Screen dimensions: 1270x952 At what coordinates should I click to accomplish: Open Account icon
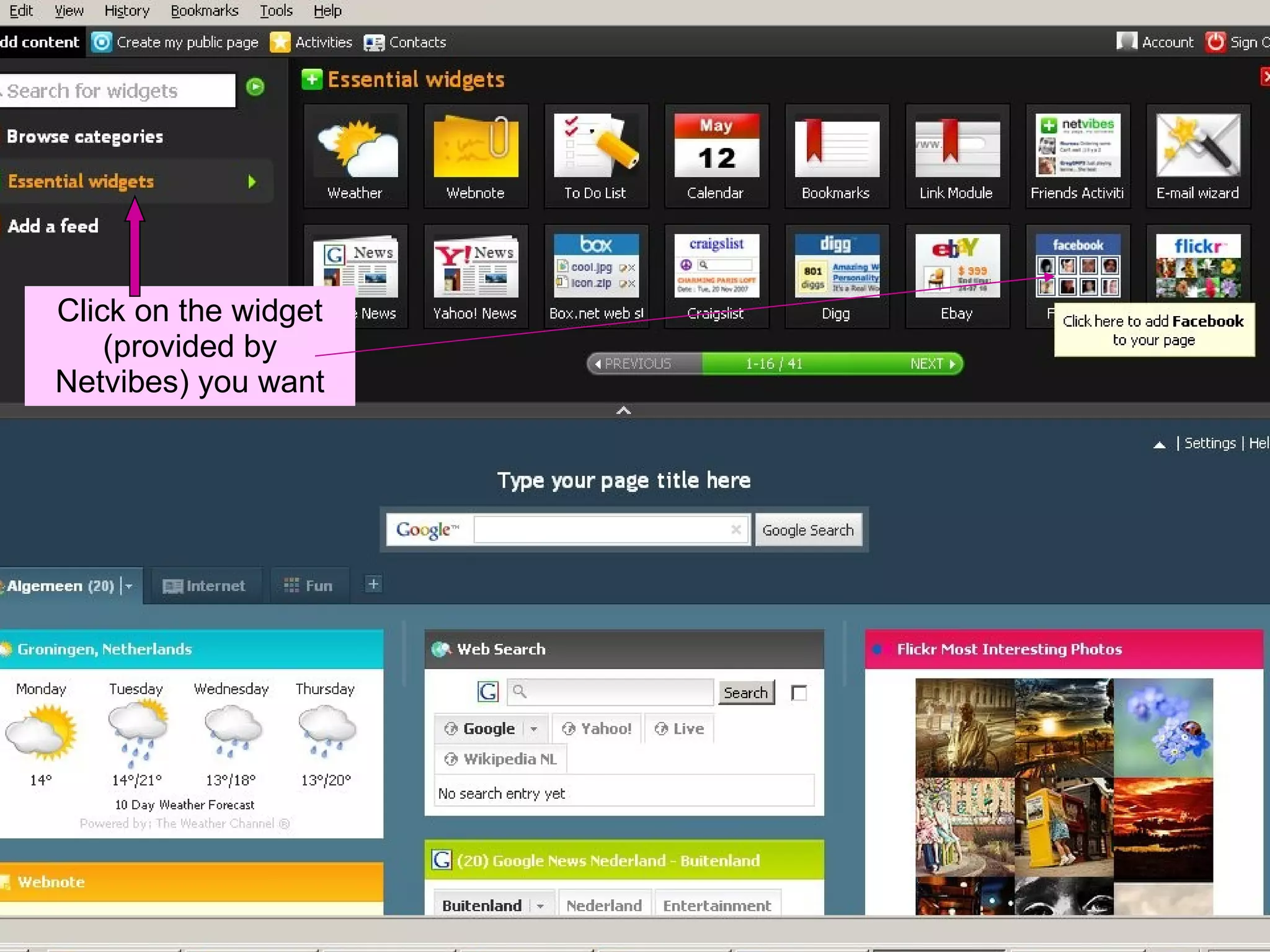(x=1126, y=42)
